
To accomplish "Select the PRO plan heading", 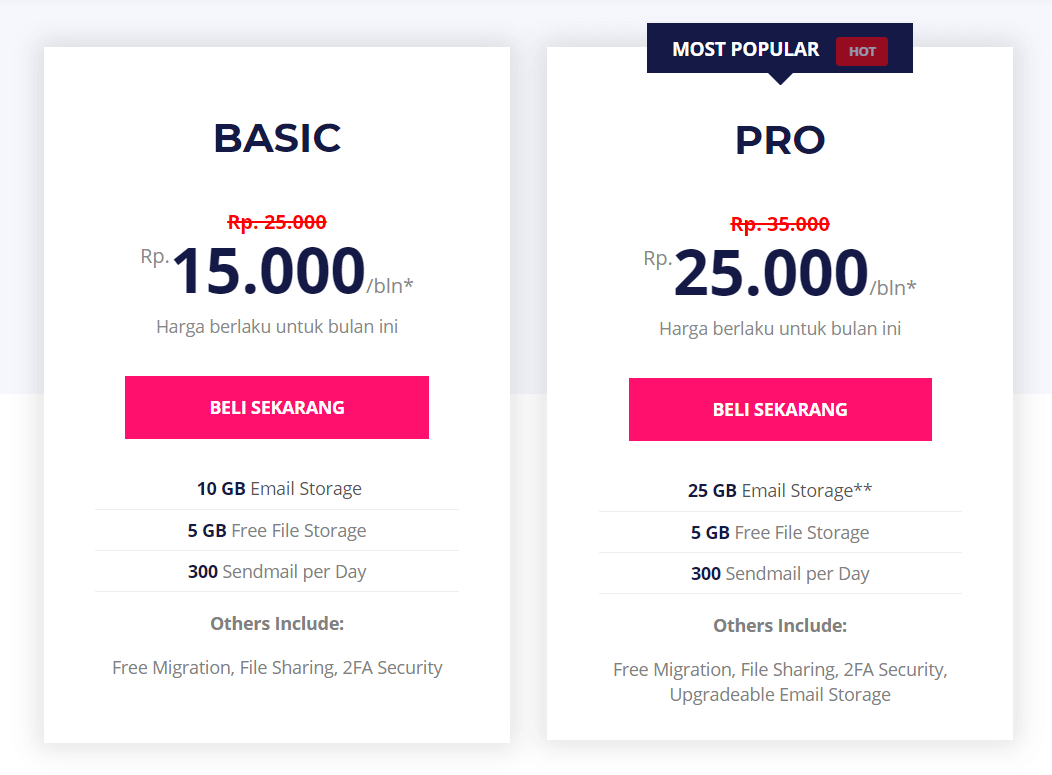I will (x=780, y=140).
